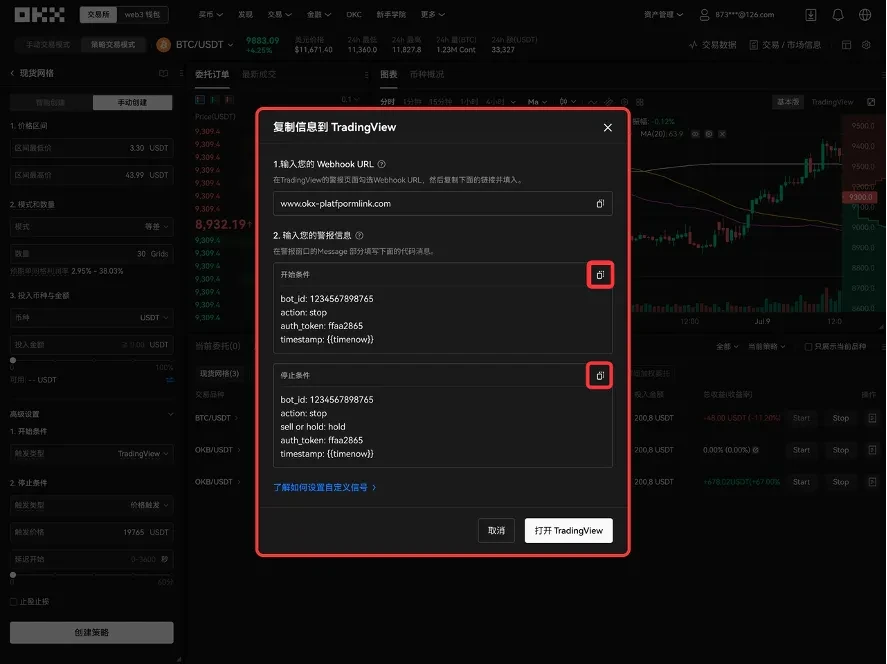The image size is (887, 664).
Task: Open the user account 873***@126.com
Action: 737,15
